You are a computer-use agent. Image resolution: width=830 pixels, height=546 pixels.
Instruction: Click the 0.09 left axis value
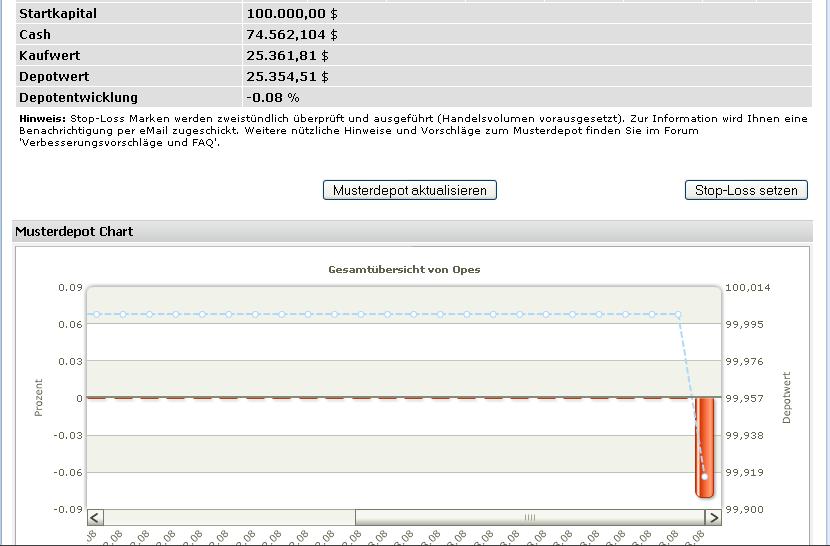(x=70, y=288)
